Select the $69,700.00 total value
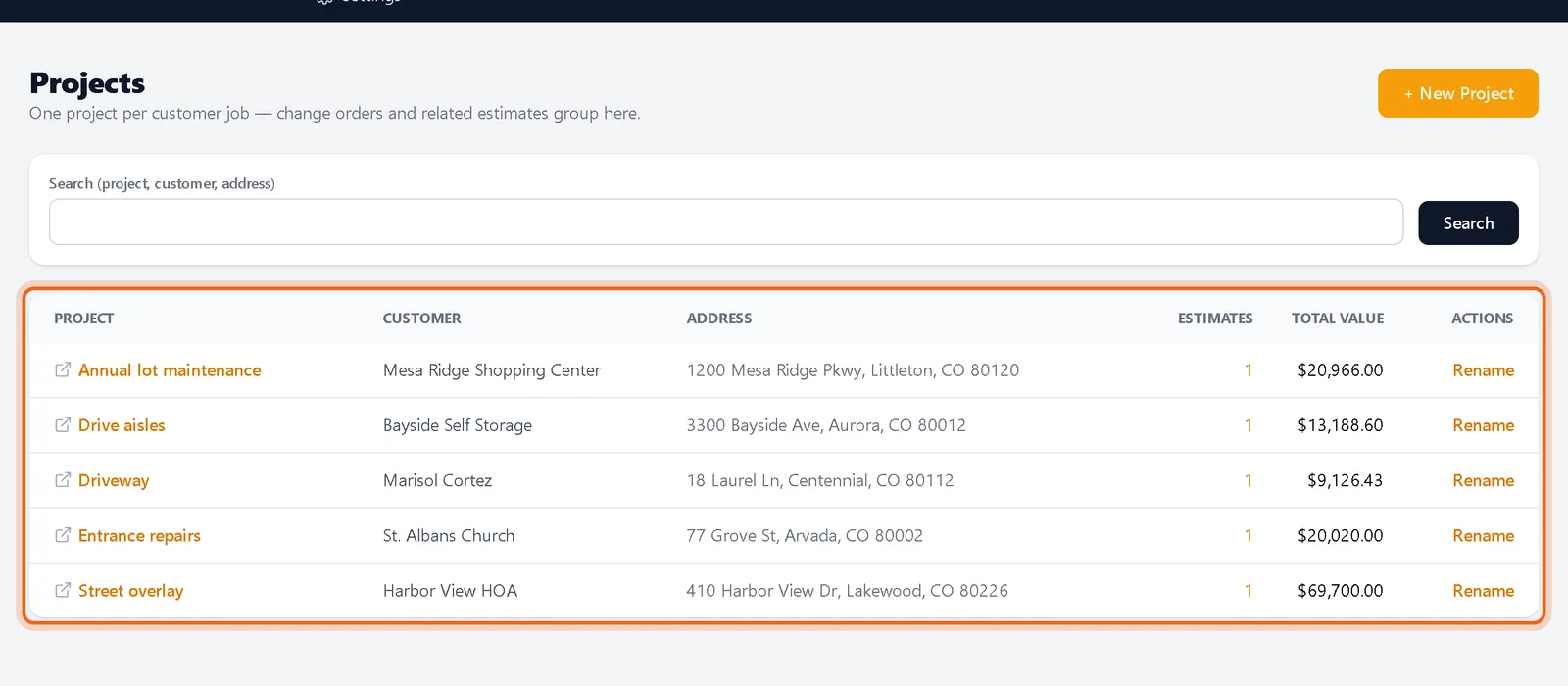Screen dimensions: 1568x686 pos(1340,591)
